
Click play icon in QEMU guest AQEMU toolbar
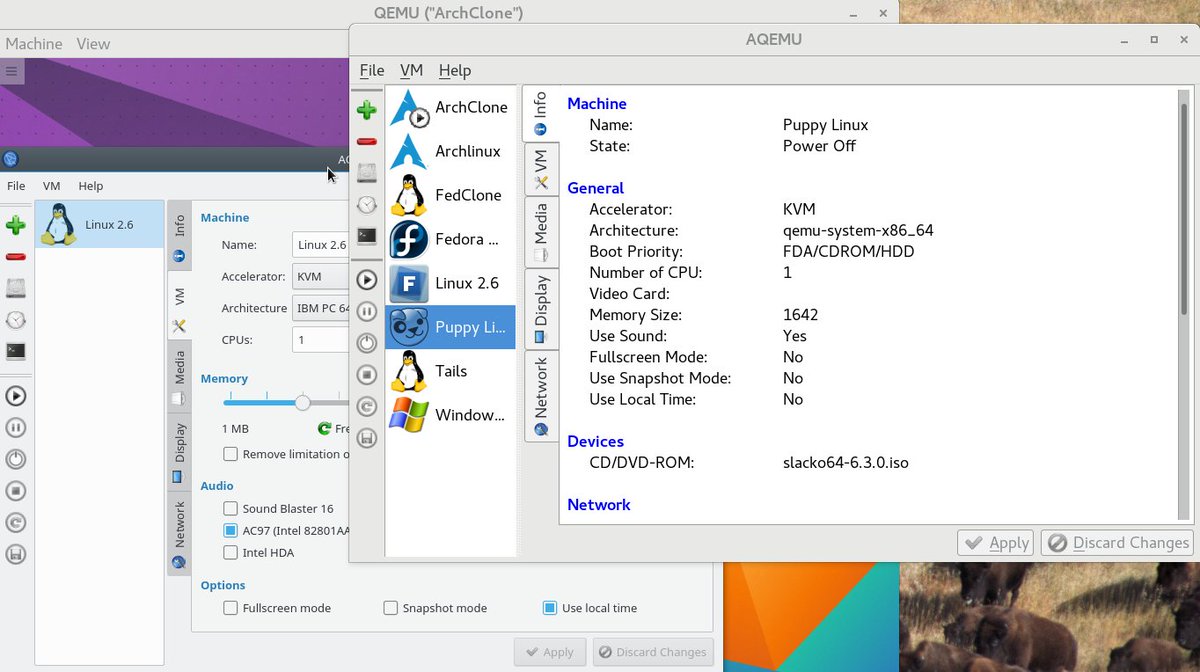15,396
